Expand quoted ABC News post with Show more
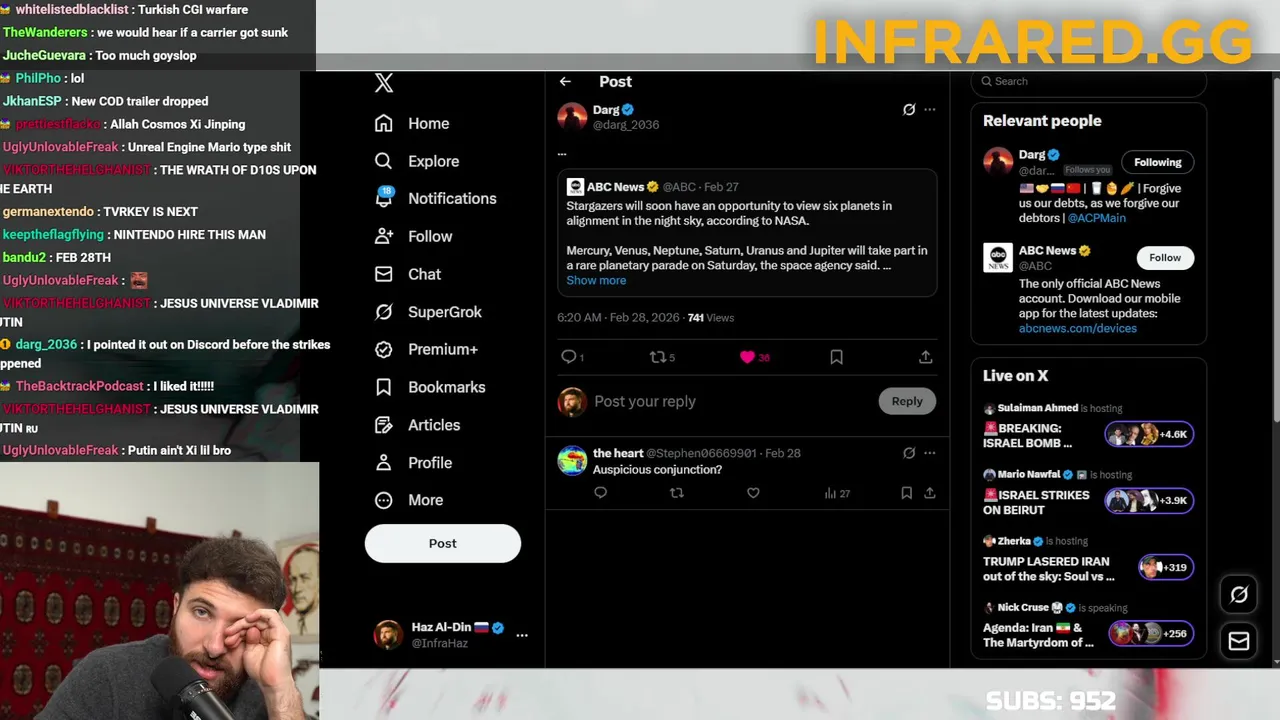The image size is (1280, 720). click(x=596, y=280)
